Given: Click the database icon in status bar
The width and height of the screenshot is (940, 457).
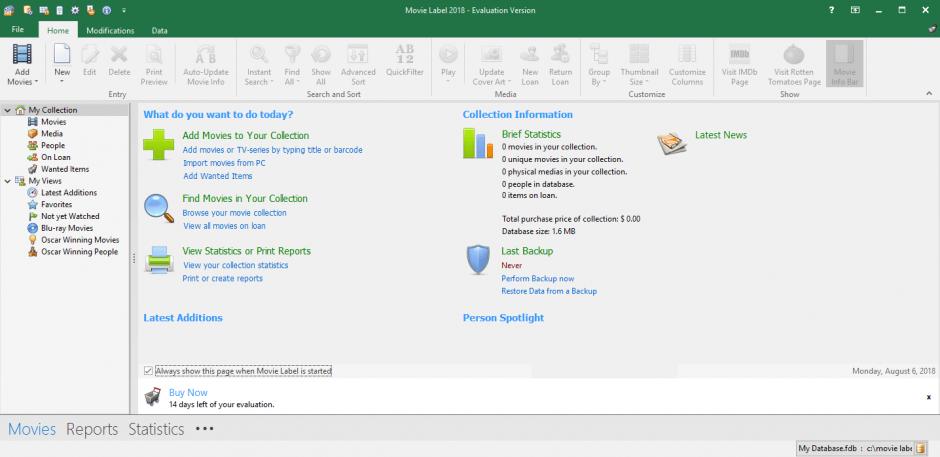Looking at the screenshot, I should point(921,448).
